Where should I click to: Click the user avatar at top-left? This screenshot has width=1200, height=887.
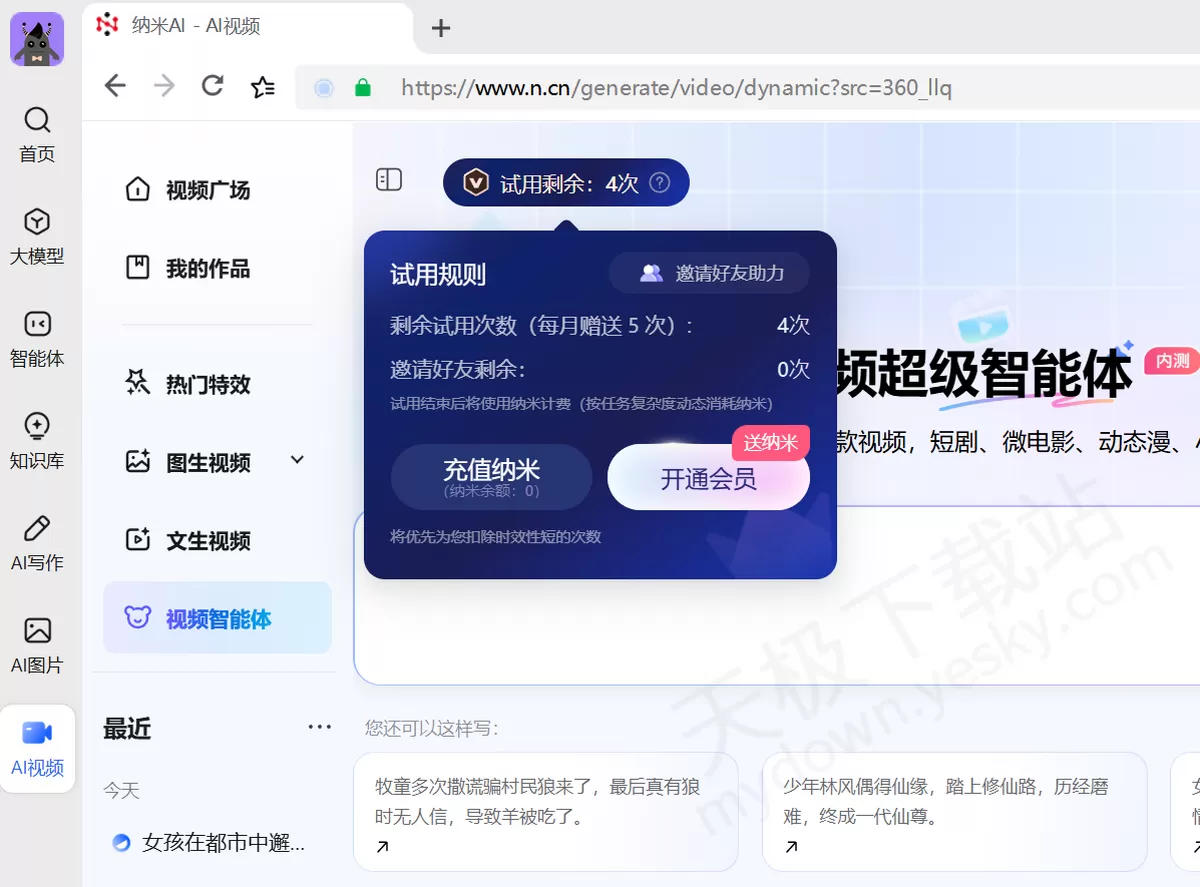coord(37,39)
